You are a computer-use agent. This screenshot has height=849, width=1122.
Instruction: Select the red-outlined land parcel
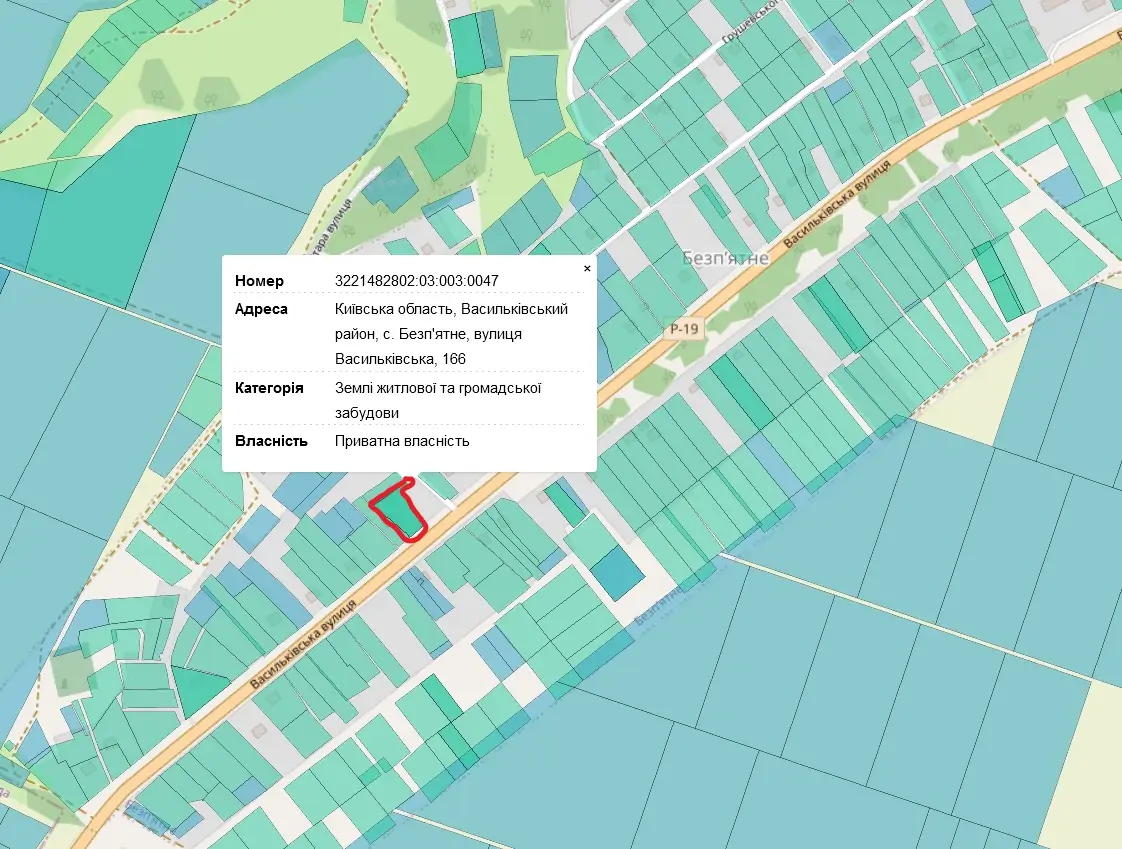pyautogui.click(x=398, y=512)
